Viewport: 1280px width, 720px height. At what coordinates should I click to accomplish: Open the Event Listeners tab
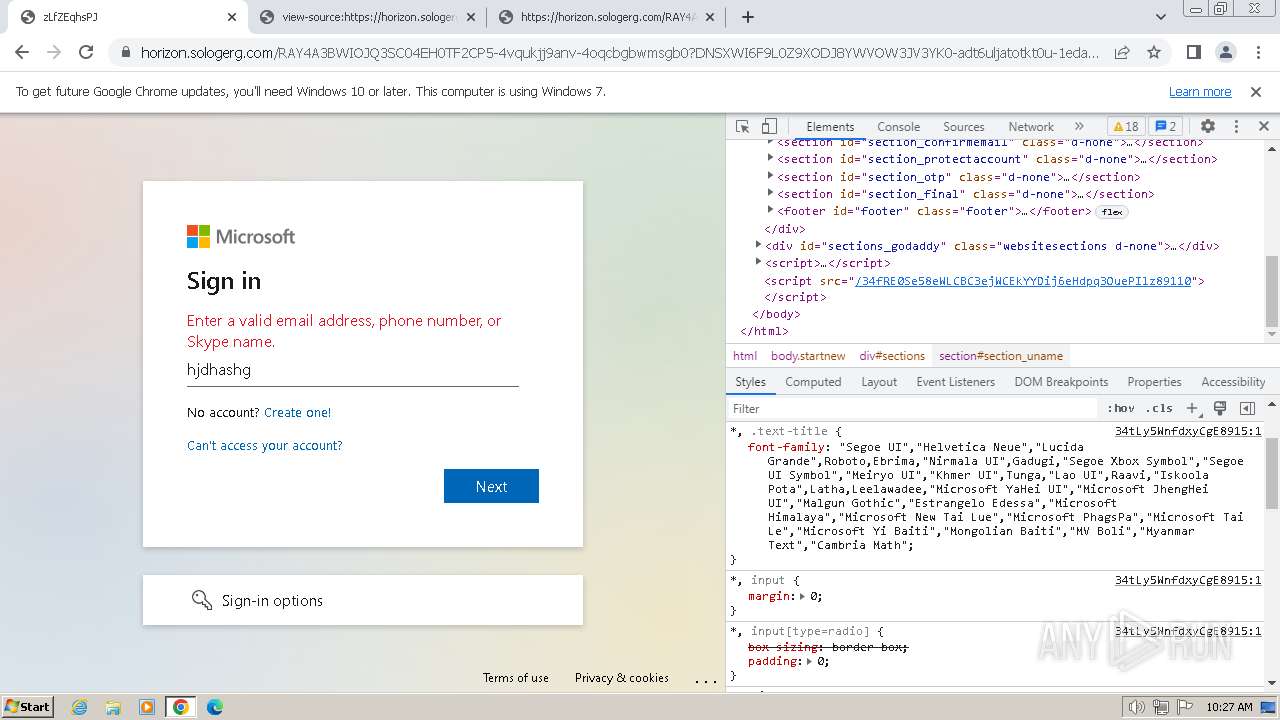coord(955,382)
